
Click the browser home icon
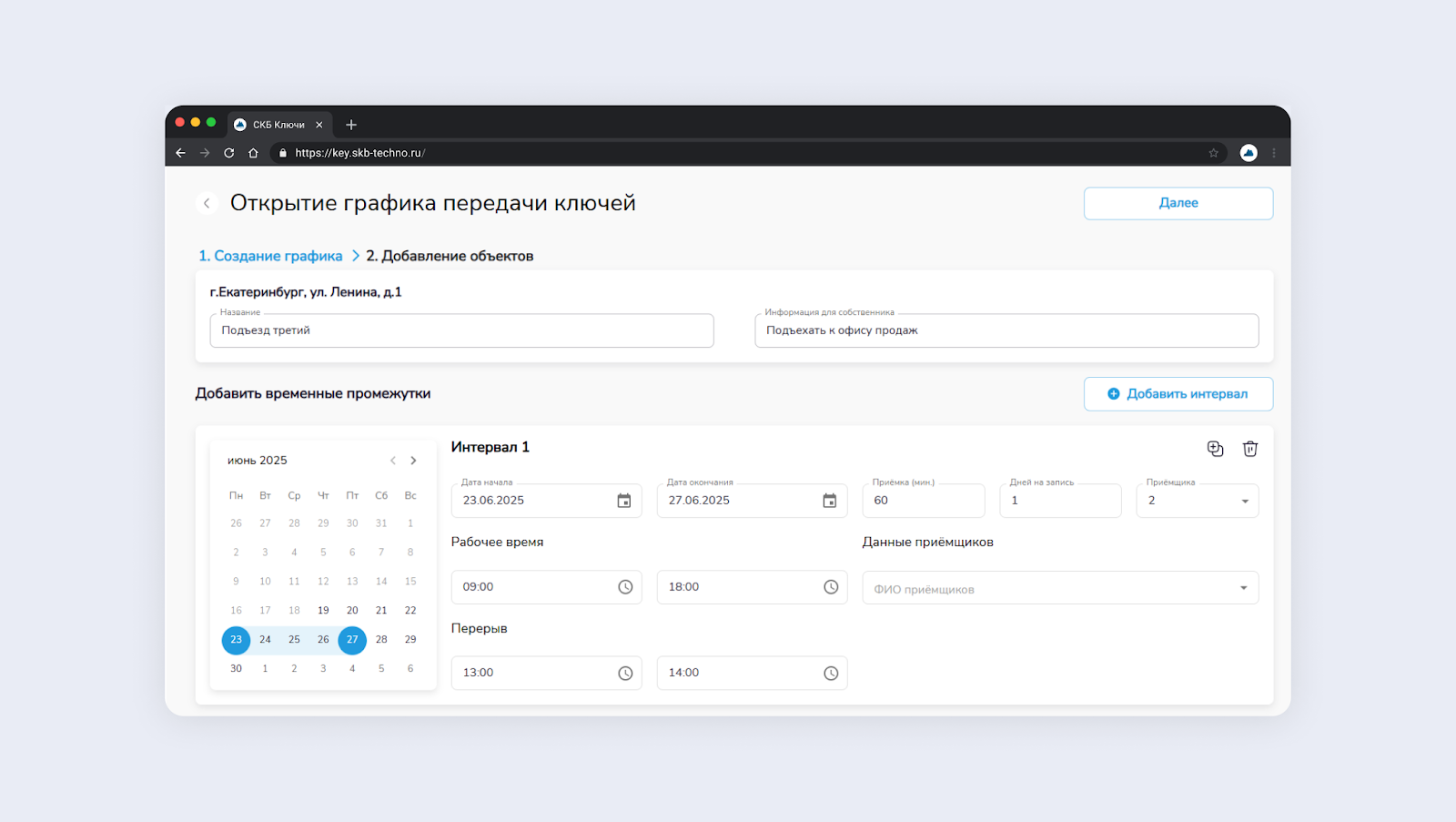click(x=253, y=153)
